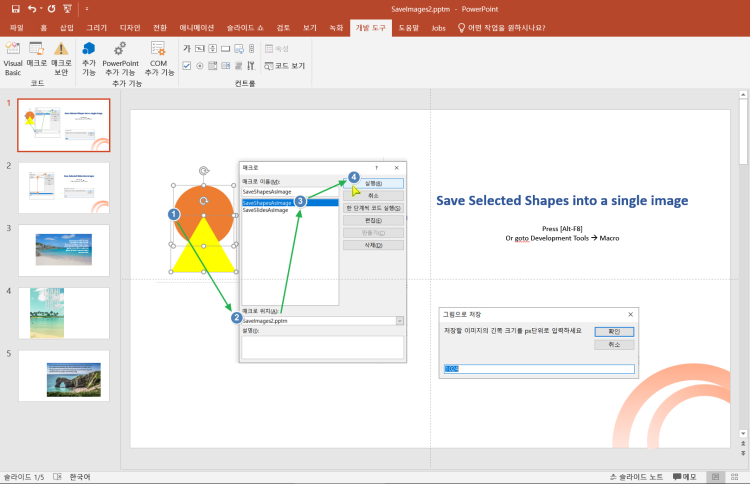The height and width of the screenshot is (484, 750).
Task: Open Customize Quick Access Toolbar menu
Action: (x=87, y=9)
